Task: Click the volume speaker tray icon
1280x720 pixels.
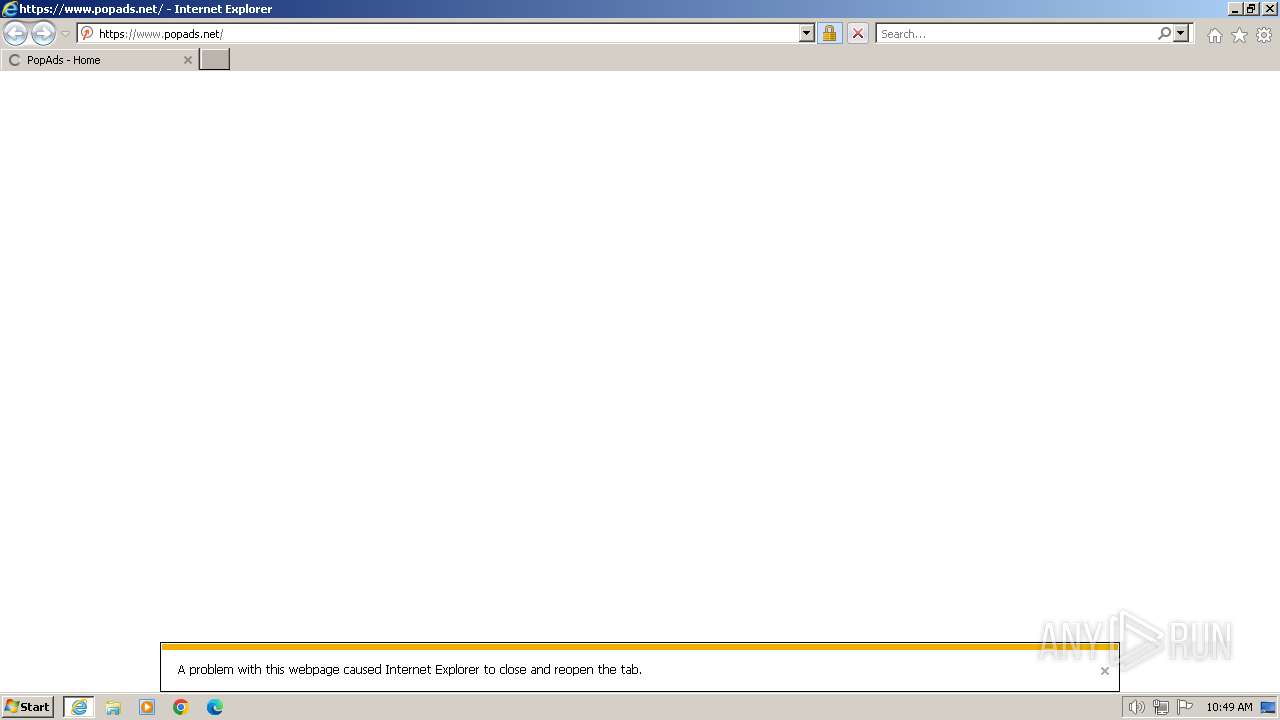Action: 1136,707
